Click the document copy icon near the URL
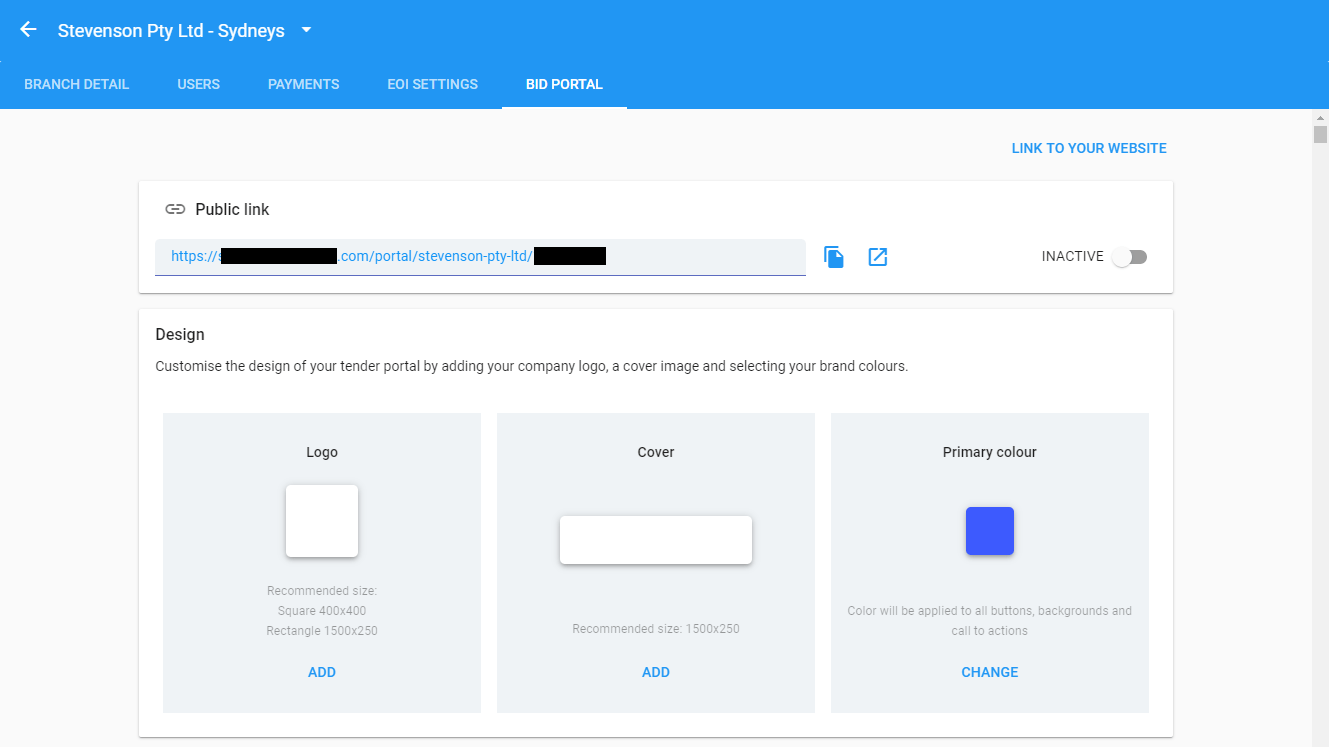 [834, 256]
